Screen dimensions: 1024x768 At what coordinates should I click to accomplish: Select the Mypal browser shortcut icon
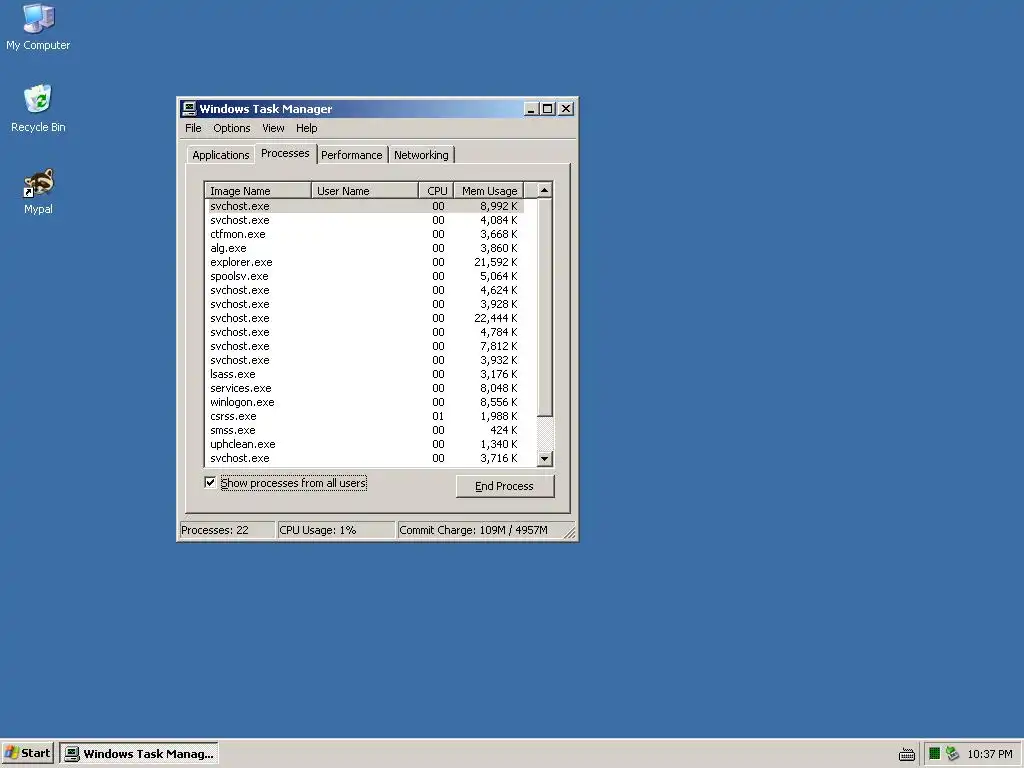tap(38, 191)
